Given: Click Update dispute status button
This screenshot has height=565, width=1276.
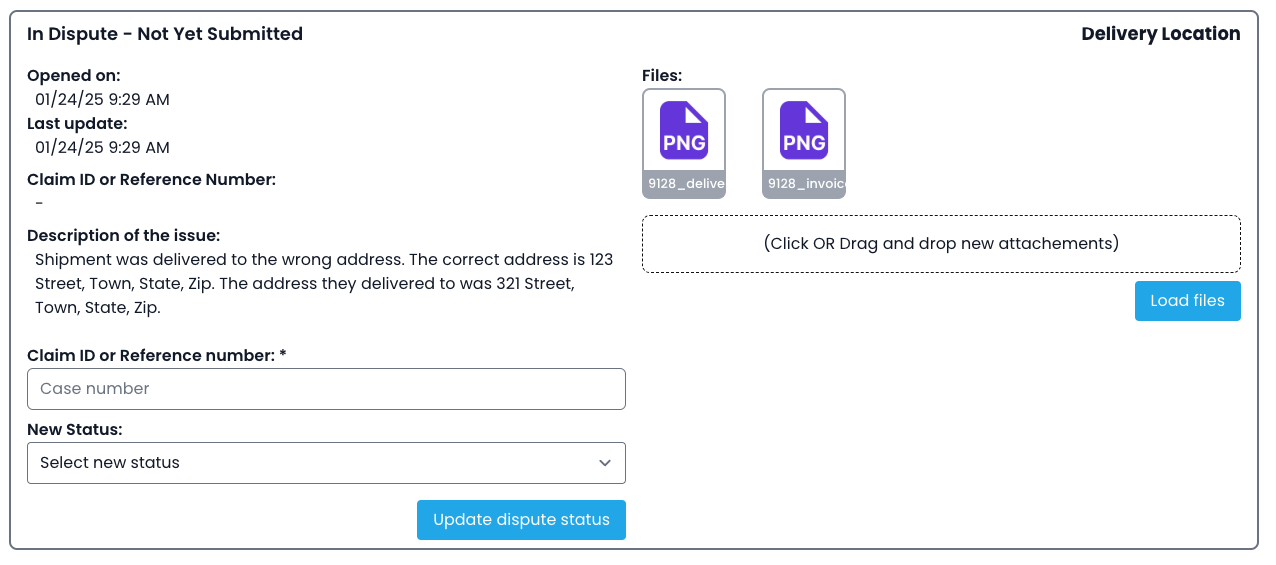Looking at the screenshot, I should (x=521, y=520).
